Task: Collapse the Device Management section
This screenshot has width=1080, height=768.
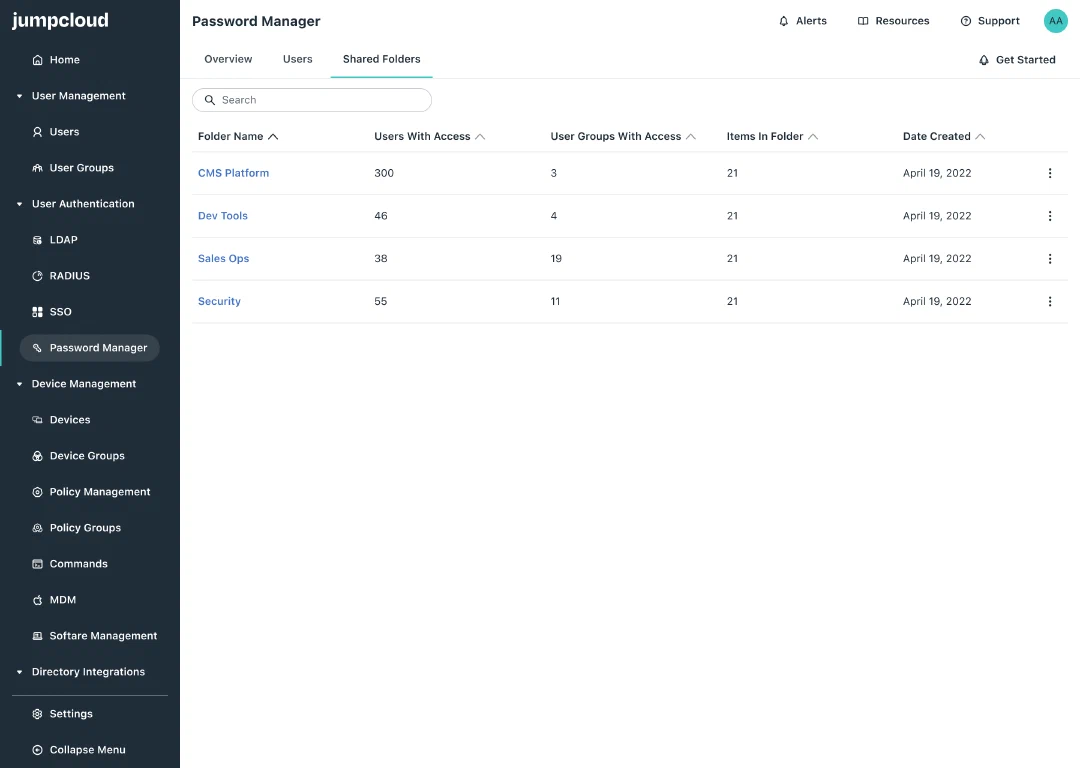Action: coord(19,384)
